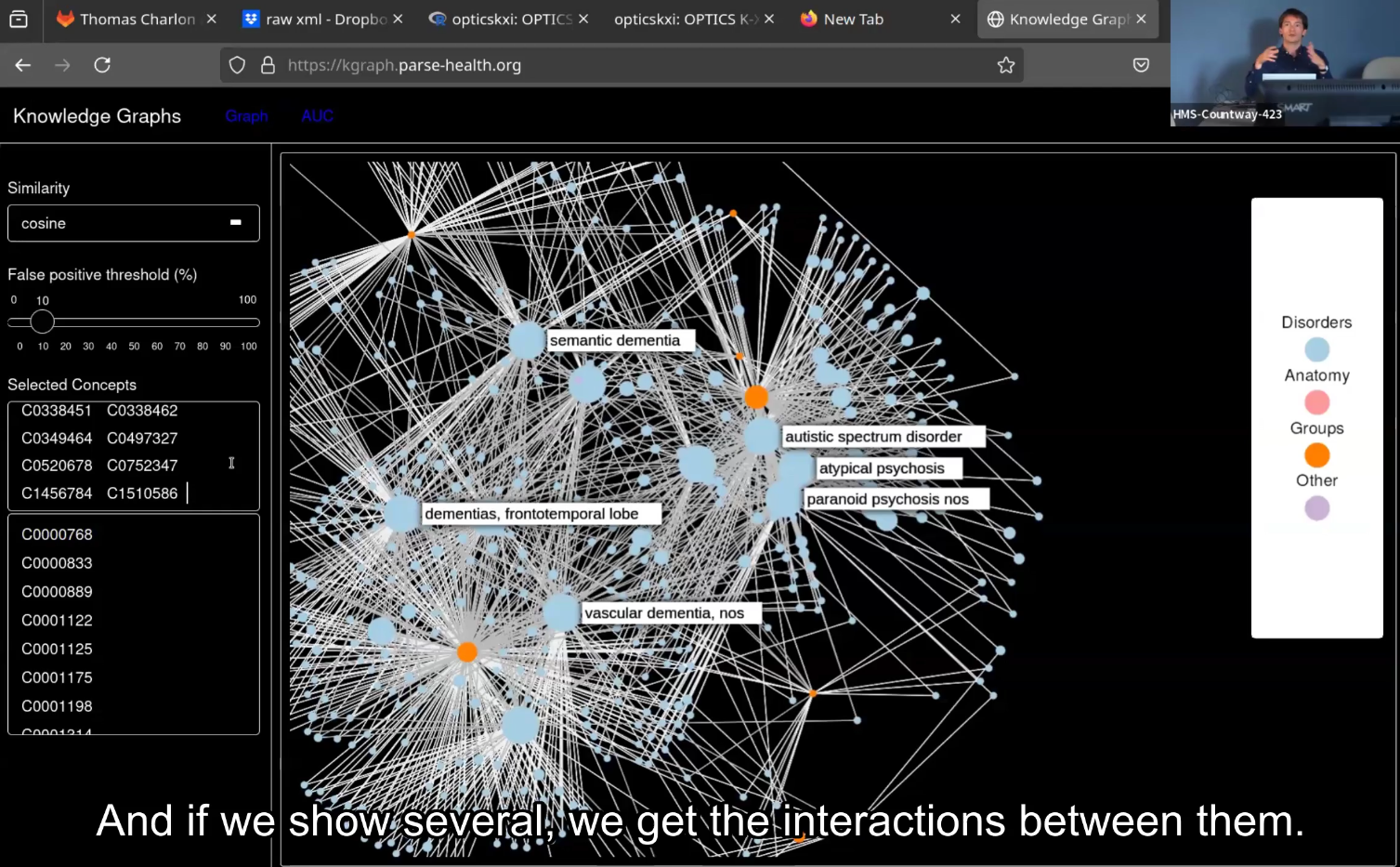Switch to the raw xml Dropbox tab

click(316, 19)
